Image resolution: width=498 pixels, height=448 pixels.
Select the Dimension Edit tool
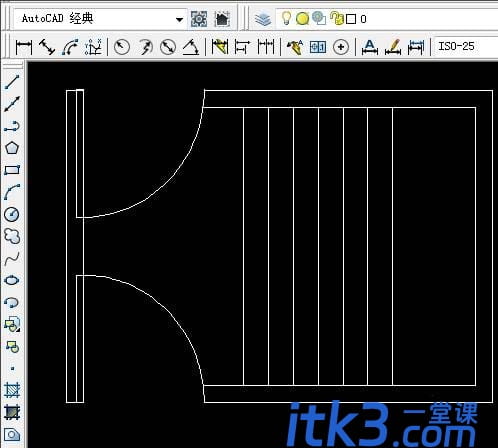370,47
